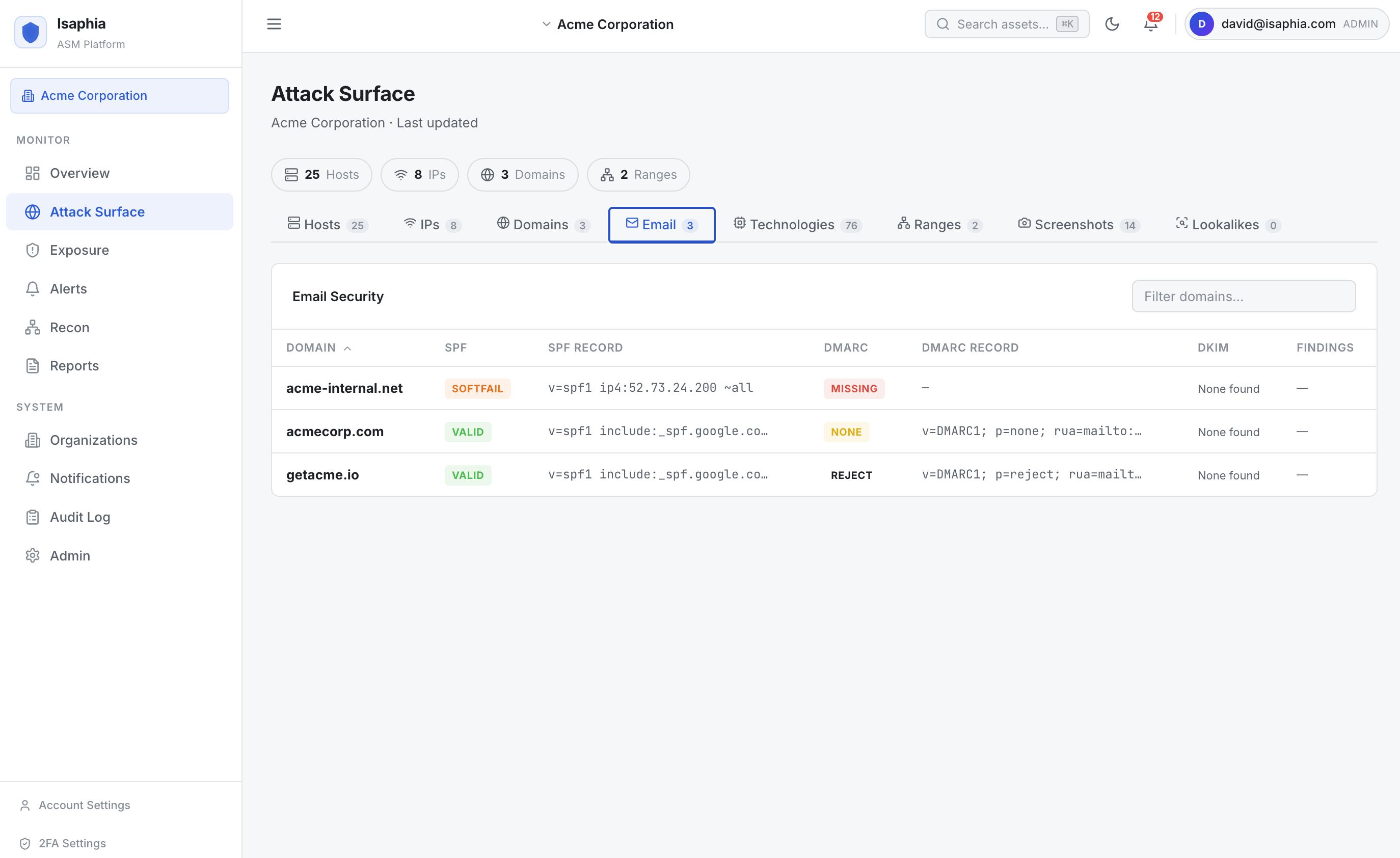Click acmecorp.com VALID SPF badge
The width and height of the screenshot is (1400, 858).
(468, 431)
